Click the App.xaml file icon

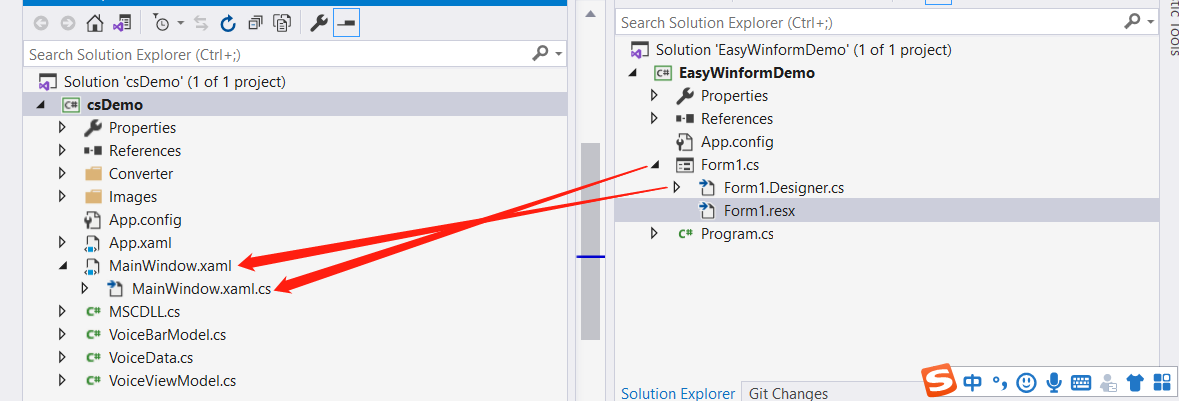(x=92, y=243)
